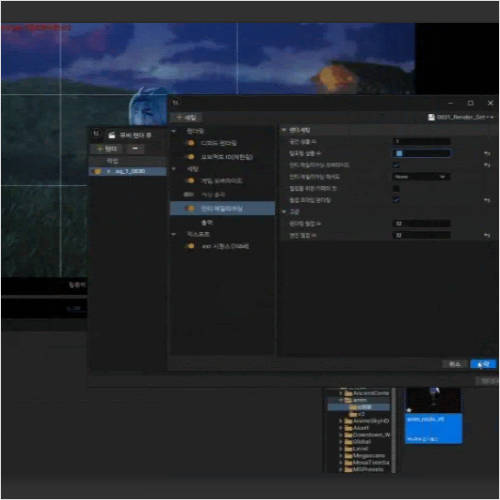Open the anti-aliasing method None dropdown
The width and height of the screenshot is (500, 500).
[x=421, y=177]
